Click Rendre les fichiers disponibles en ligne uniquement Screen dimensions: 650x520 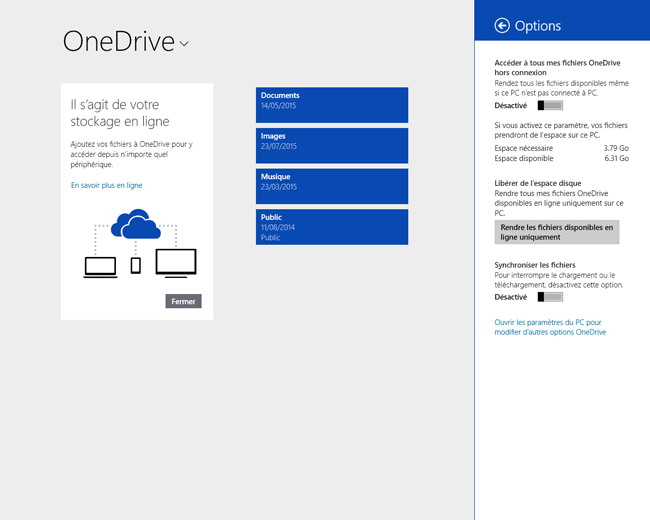557,232
